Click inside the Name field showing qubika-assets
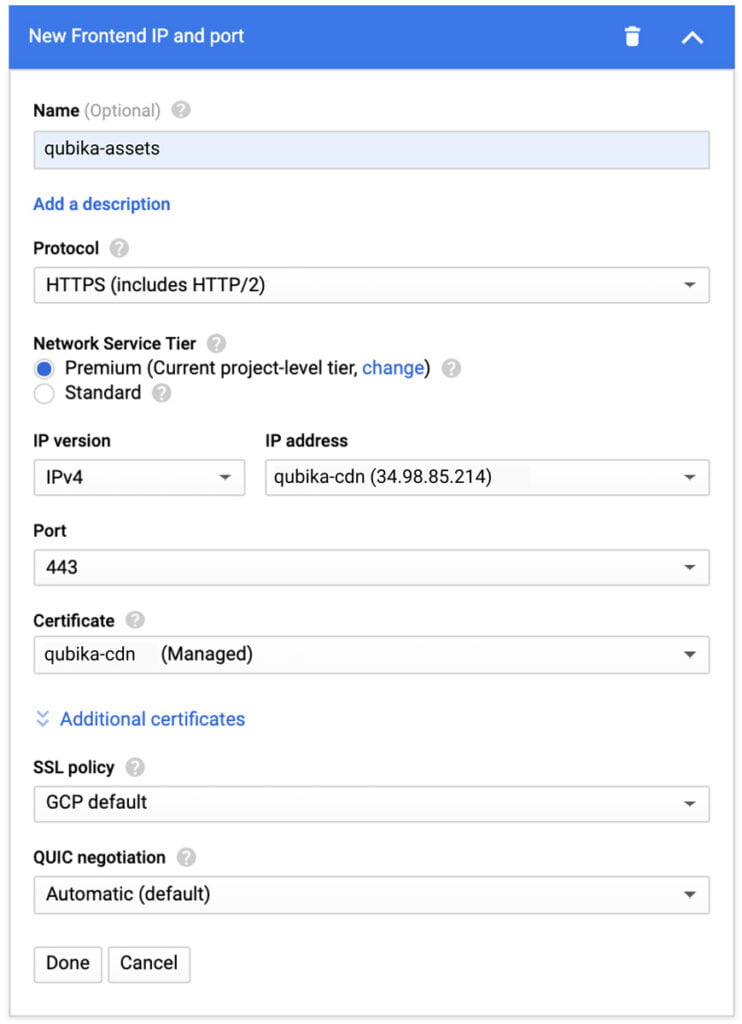This screenshot has width=742, height=1024. [370, 148]
